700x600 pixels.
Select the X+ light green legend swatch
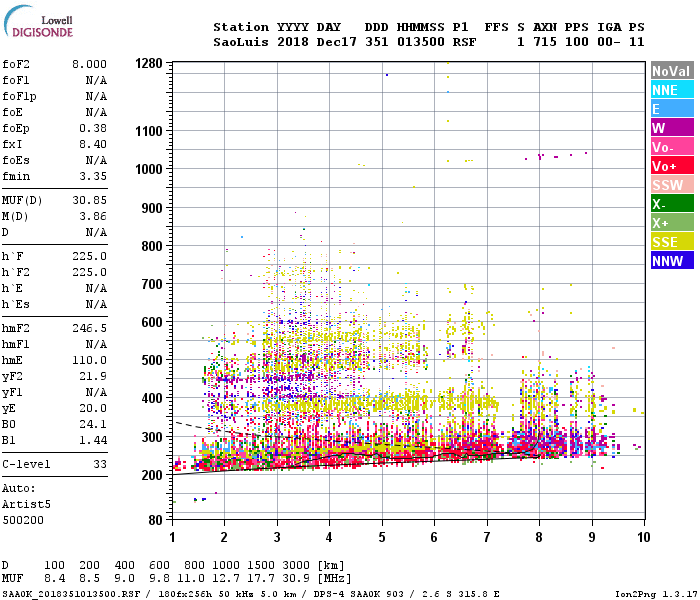pyautogui.click(x=672, y=223)
